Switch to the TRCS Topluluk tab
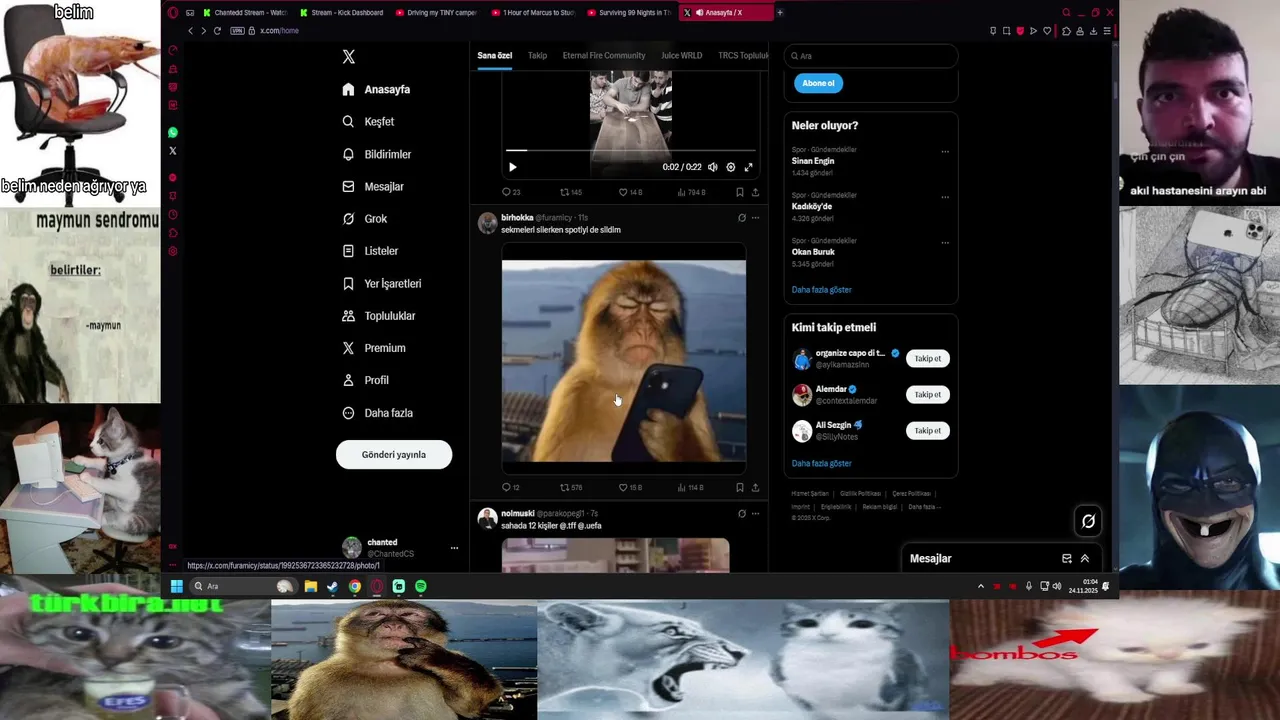Image resolution: width=1280 pixels, height=720 pixels. [x=743, y=56]
